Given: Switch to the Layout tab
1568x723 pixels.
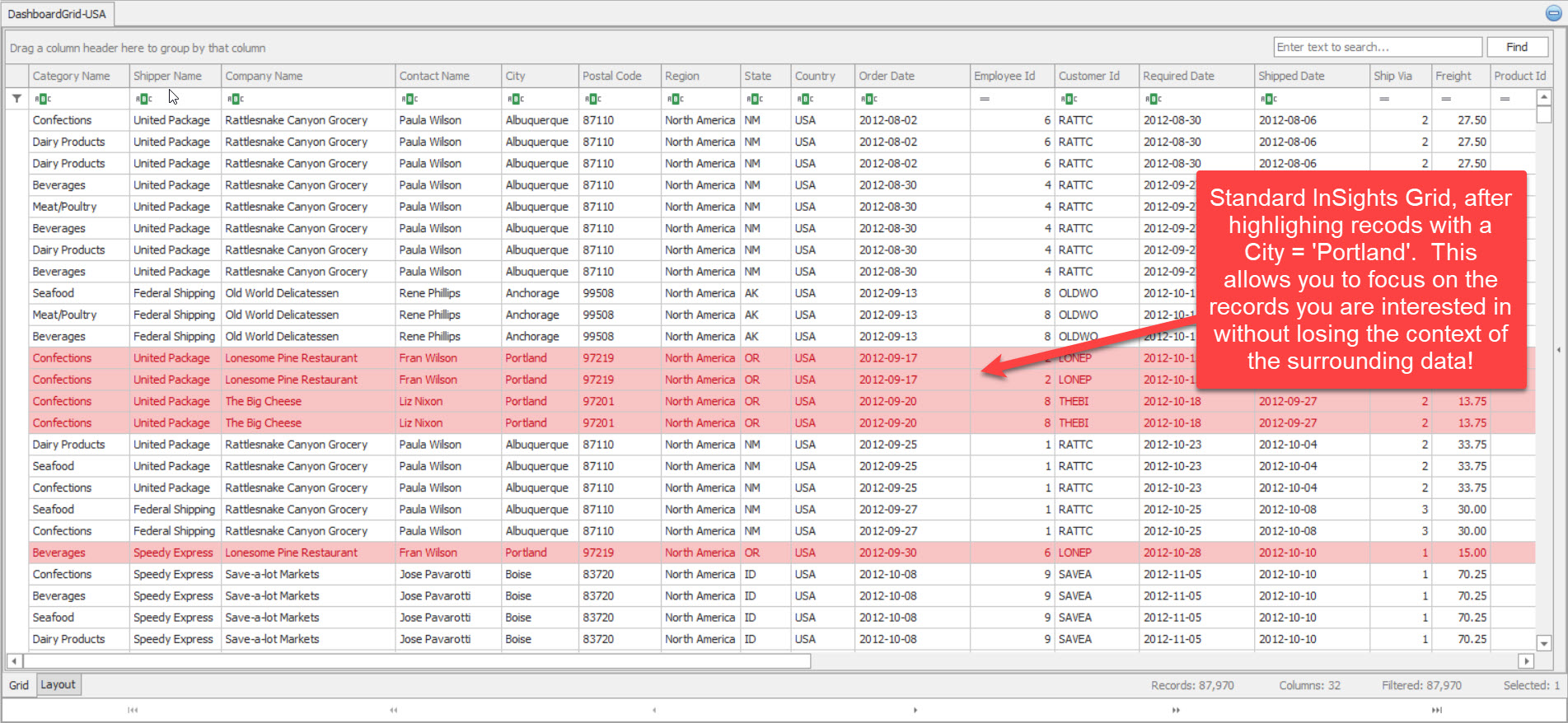Looking at the screenshot, I should [x=58, y=684].
